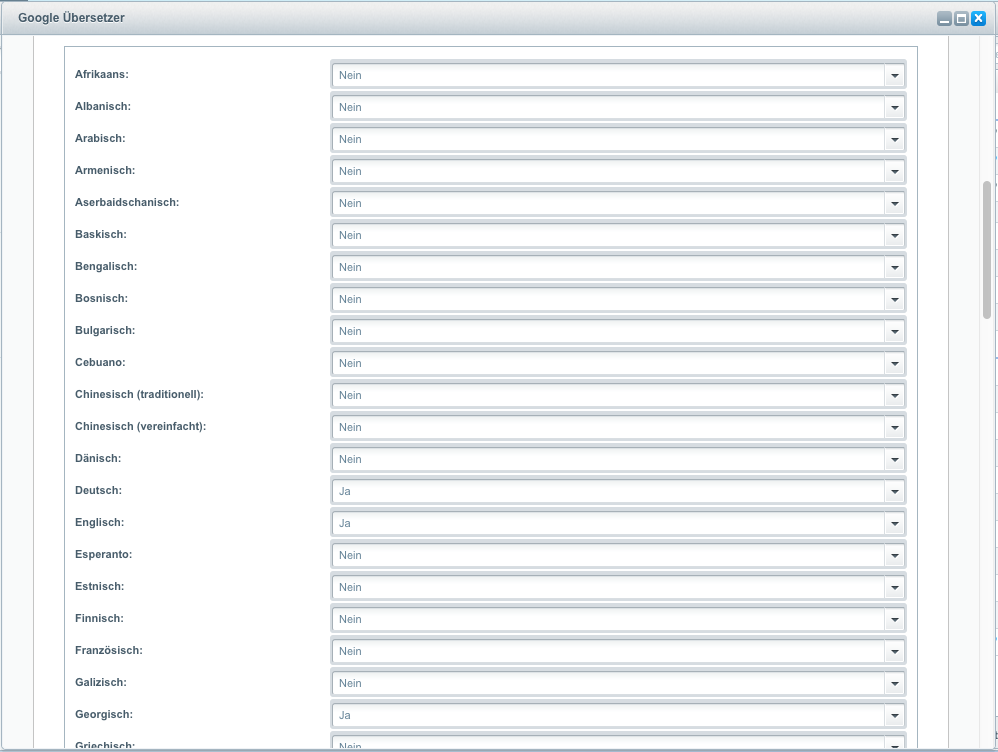Screen dimensions: 998x752
Task: Open the Dänisch dropdown arrow
Action: [x=894, y=459]
